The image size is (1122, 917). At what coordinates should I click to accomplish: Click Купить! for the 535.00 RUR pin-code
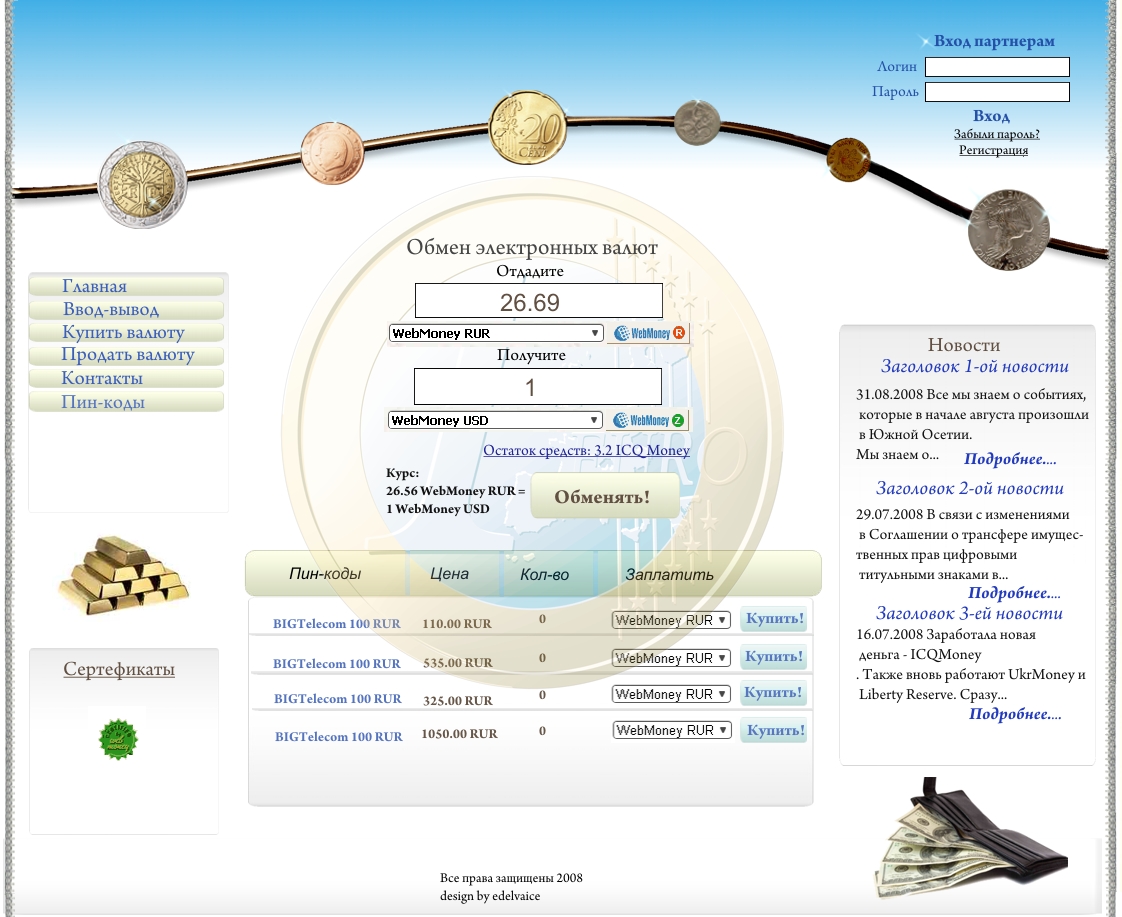(x=774, y=657)
